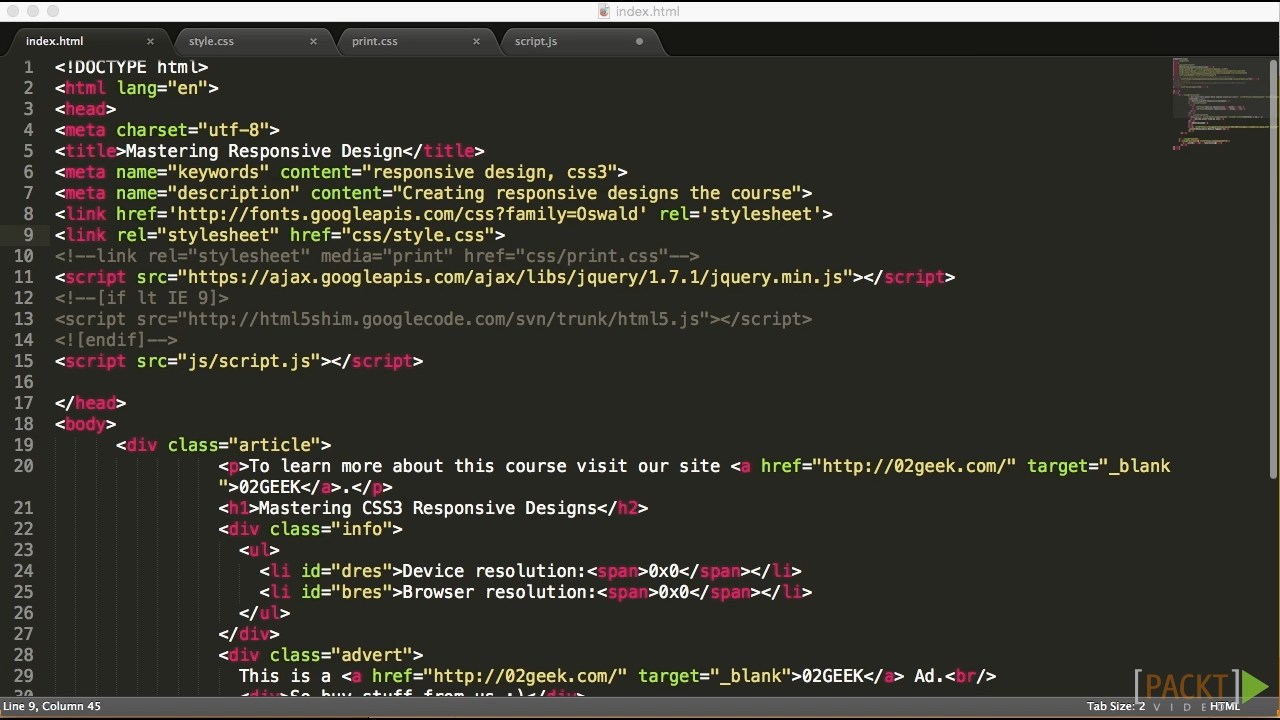Close the index.html tab
The width and height of the screenshot is (1280, 720).
(x=150, y=41)
